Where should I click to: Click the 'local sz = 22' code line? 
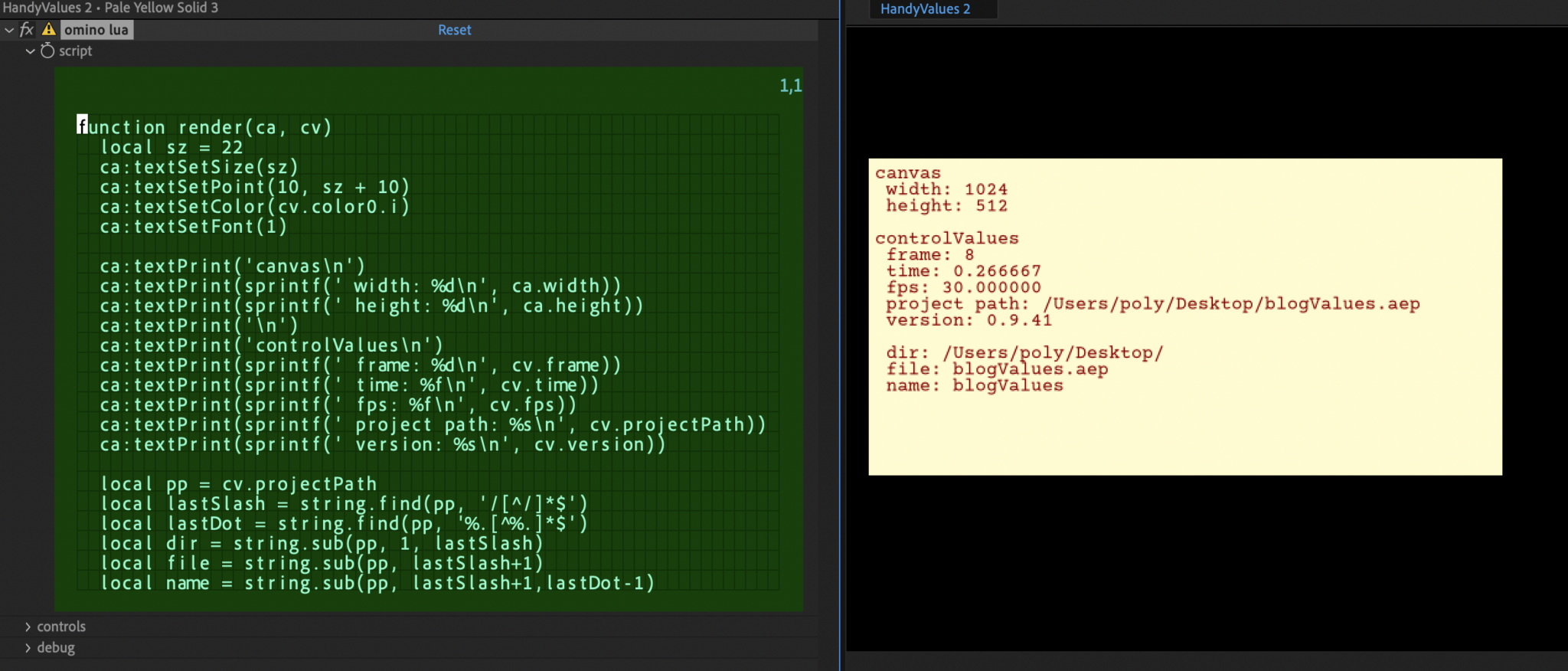coord(171,147)
